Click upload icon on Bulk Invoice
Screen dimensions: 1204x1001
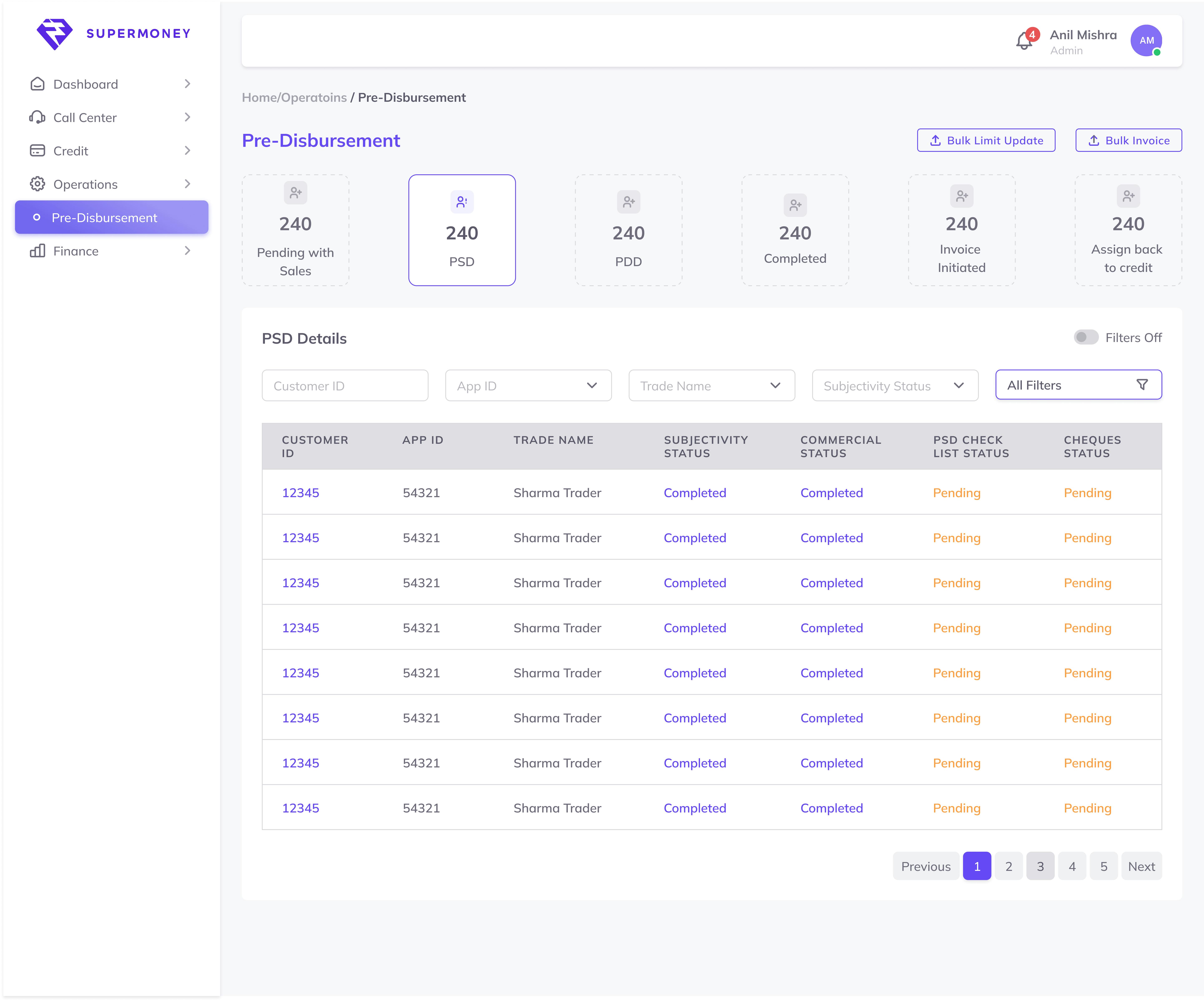point(1094,141)
